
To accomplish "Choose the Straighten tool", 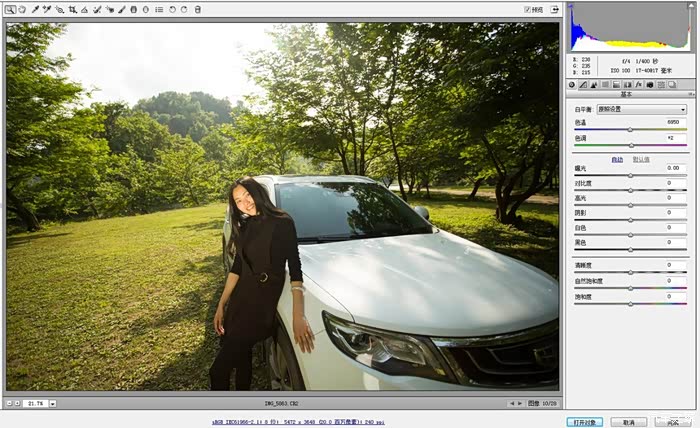I will (84, 9).
